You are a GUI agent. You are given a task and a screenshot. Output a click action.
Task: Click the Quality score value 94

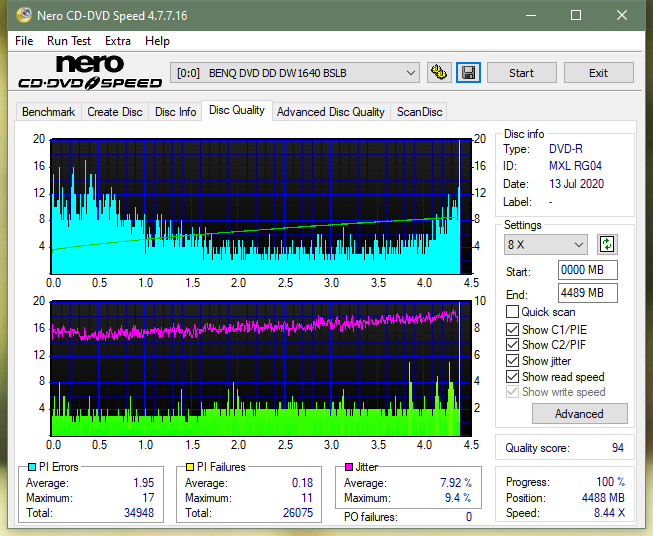618,448
